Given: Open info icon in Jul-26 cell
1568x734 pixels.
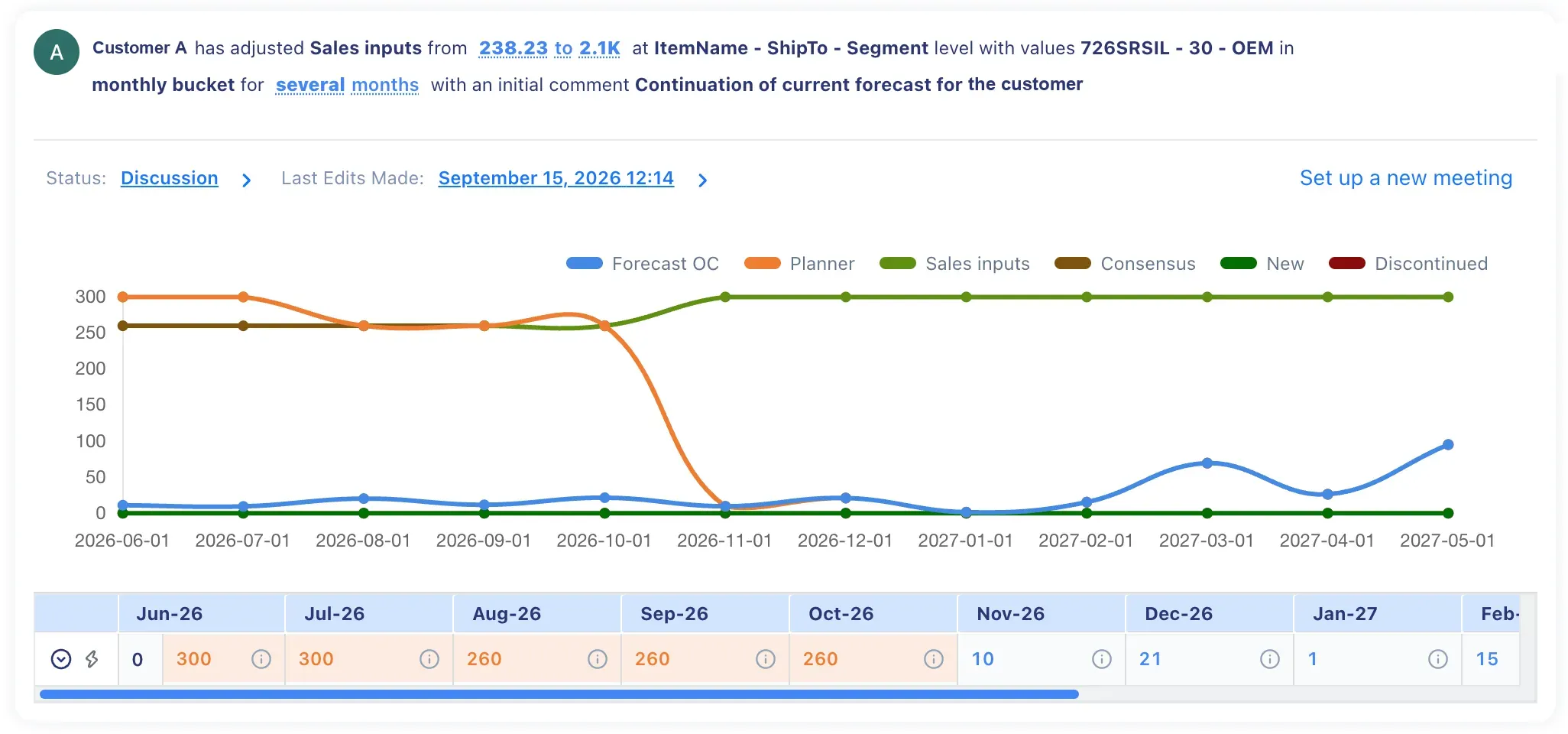Looking at the screenshot, I should tap(429, 659).
